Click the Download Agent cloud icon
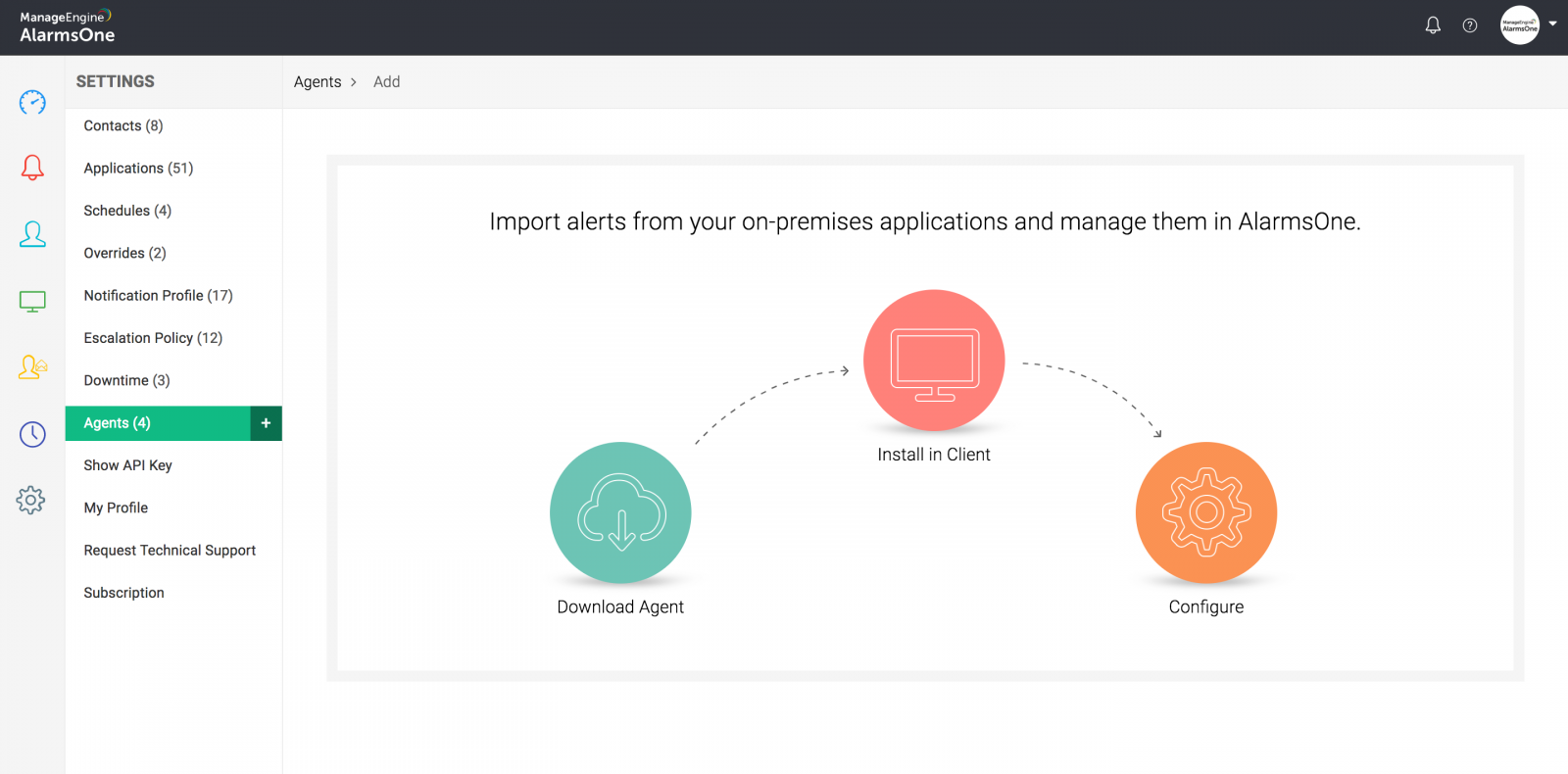The height and width of the screenshot is (774, 1568). click(620, 512)
